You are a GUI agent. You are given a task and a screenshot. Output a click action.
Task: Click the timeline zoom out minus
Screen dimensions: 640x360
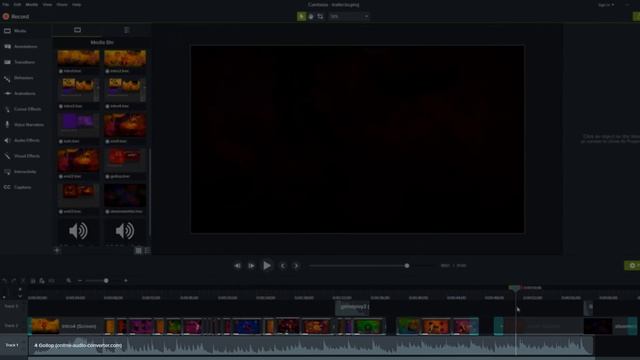tap(80, 281)
